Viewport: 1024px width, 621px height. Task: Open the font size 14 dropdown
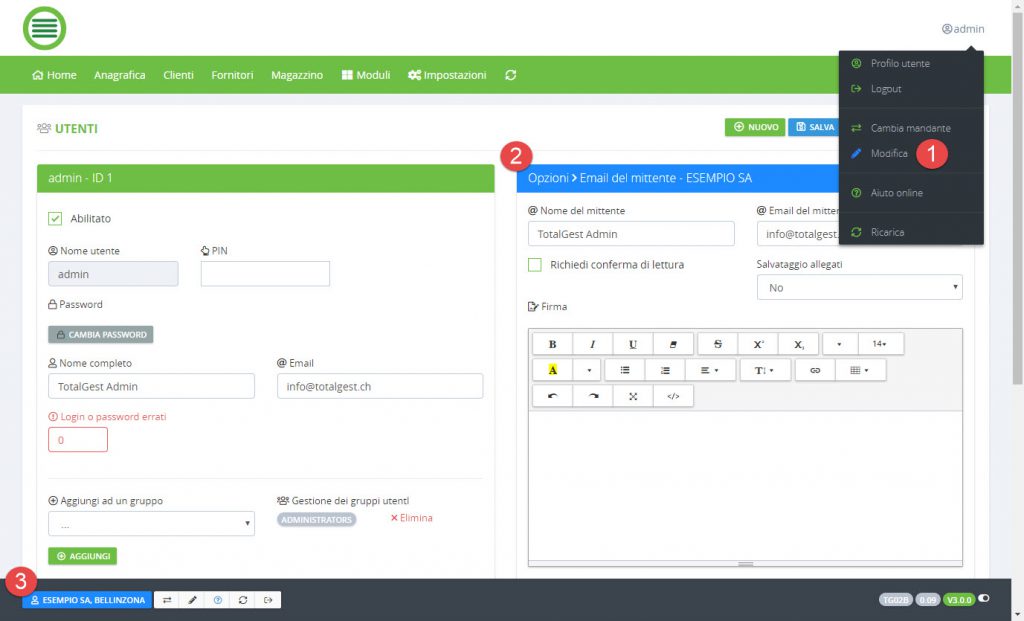[x=880, y=344]
